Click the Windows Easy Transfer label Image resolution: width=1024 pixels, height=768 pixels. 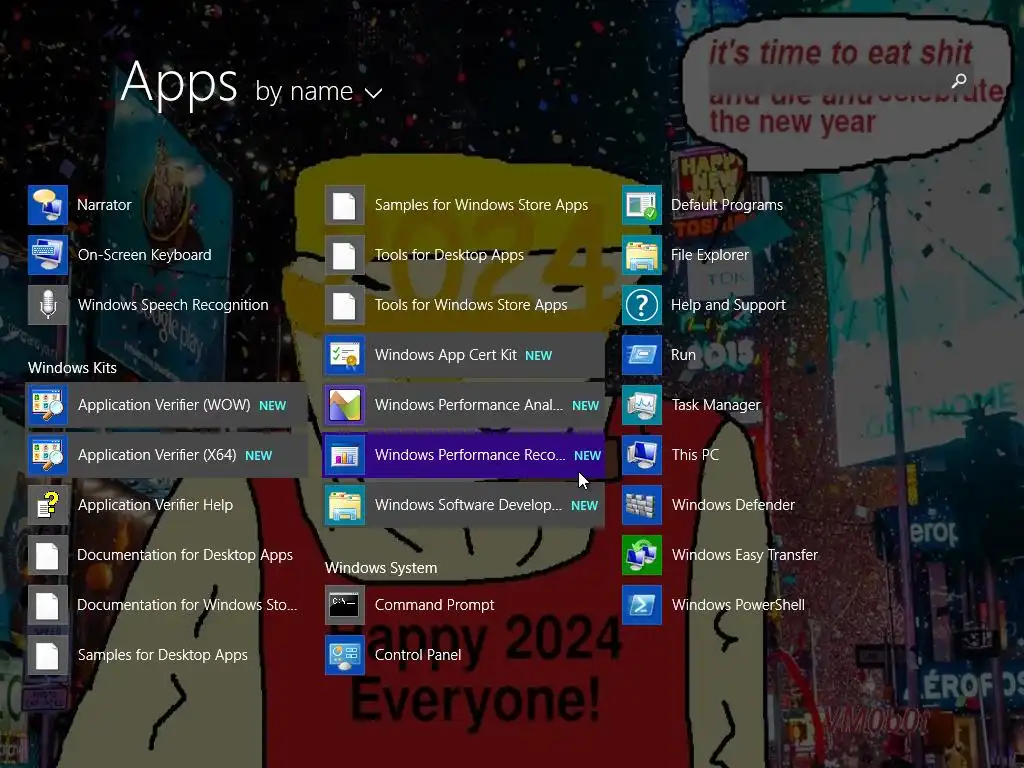click(x=744, y=555)
